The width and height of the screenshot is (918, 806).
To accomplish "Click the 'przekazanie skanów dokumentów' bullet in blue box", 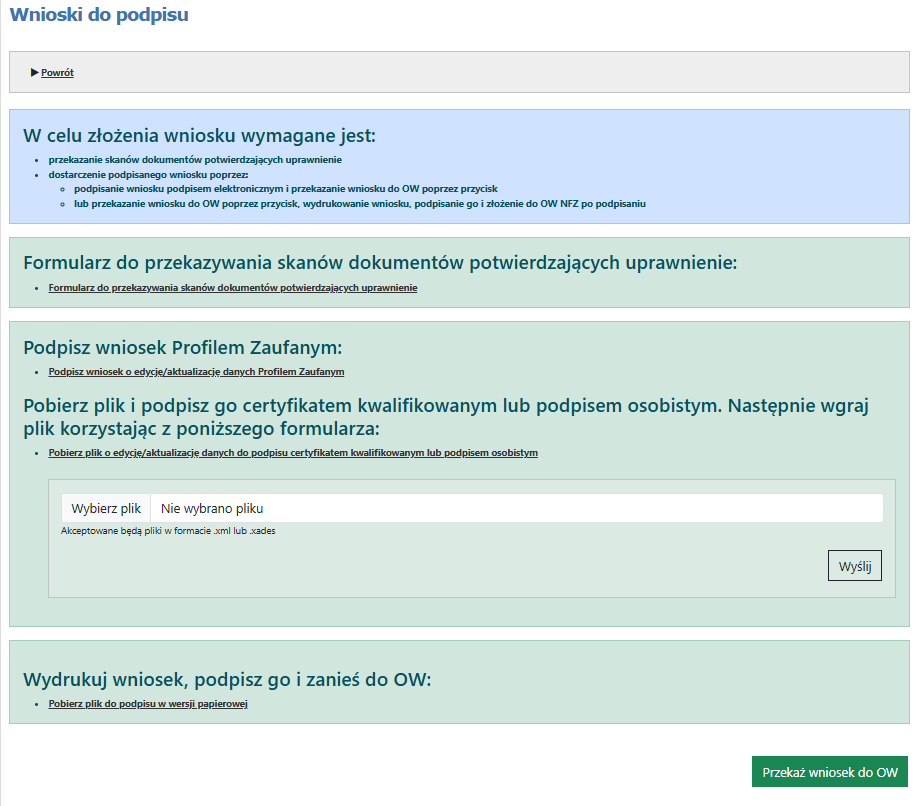I will 195,160.
